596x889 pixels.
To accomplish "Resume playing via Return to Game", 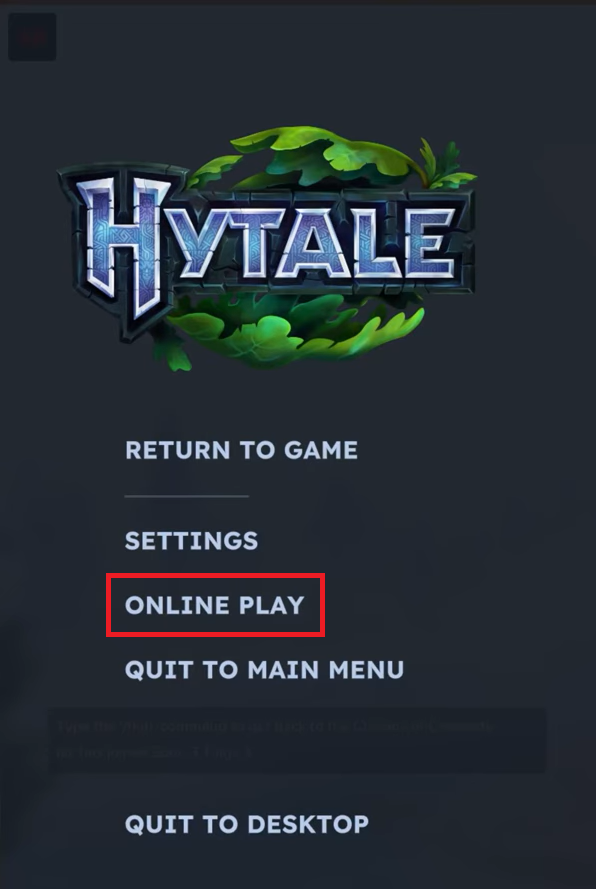I will [242, 450].
